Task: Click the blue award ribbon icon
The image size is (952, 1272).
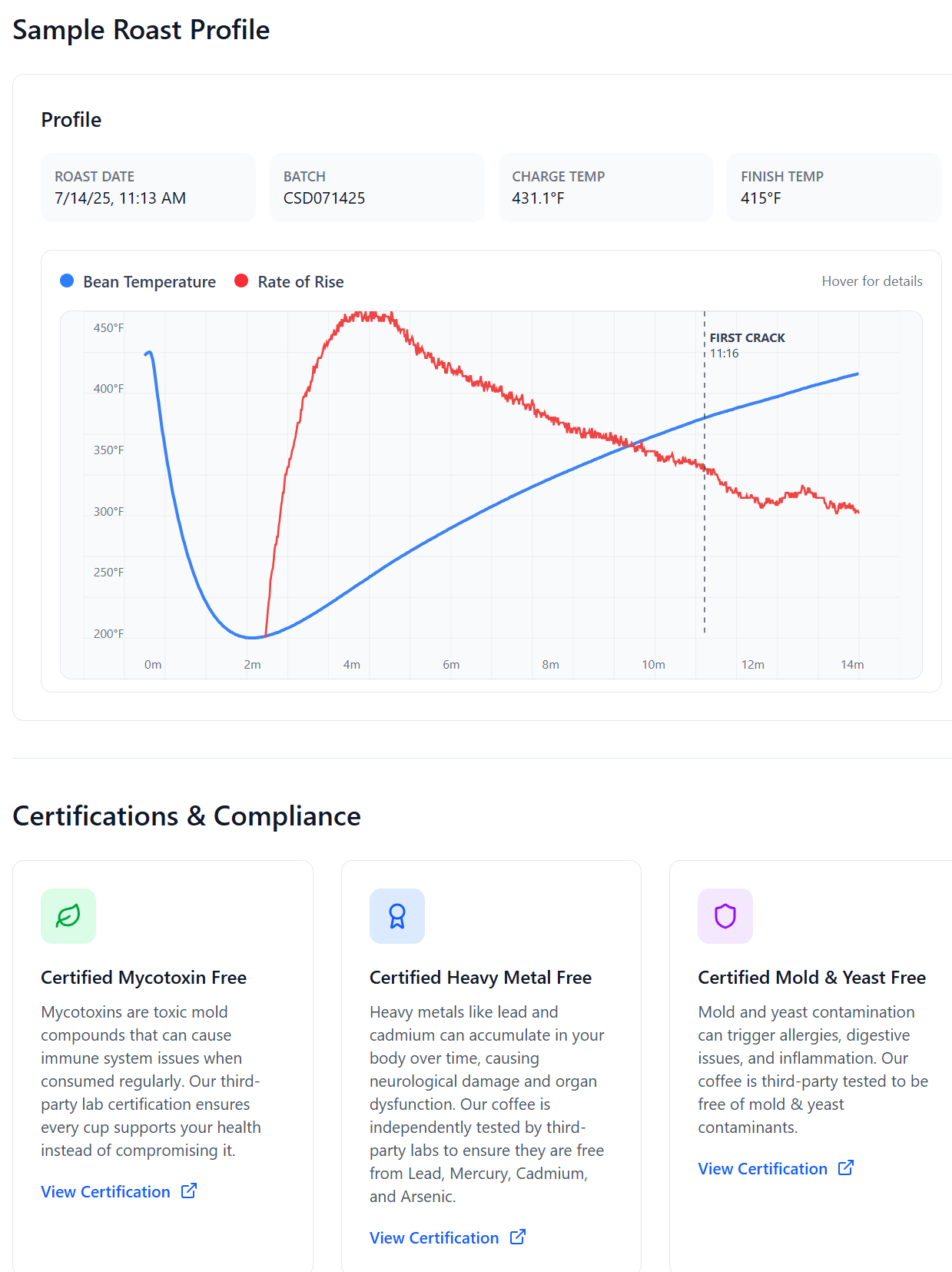Action: pyautogui.click(x=396, y=915)
